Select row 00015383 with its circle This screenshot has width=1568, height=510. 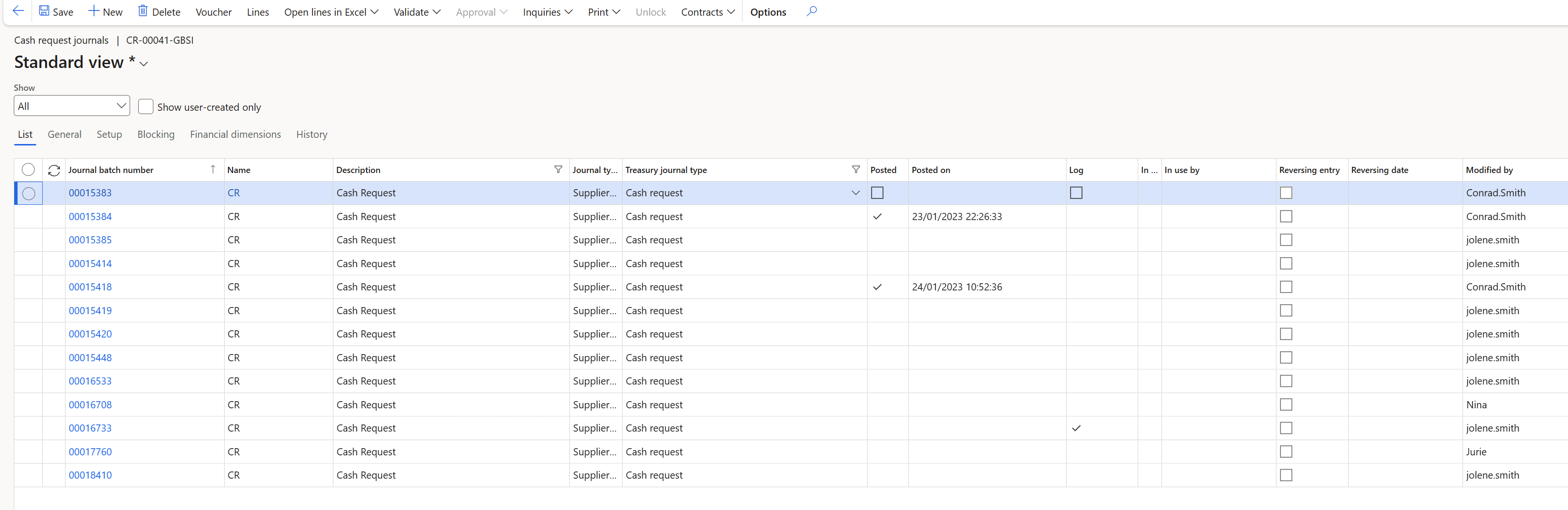coord(28,194)
